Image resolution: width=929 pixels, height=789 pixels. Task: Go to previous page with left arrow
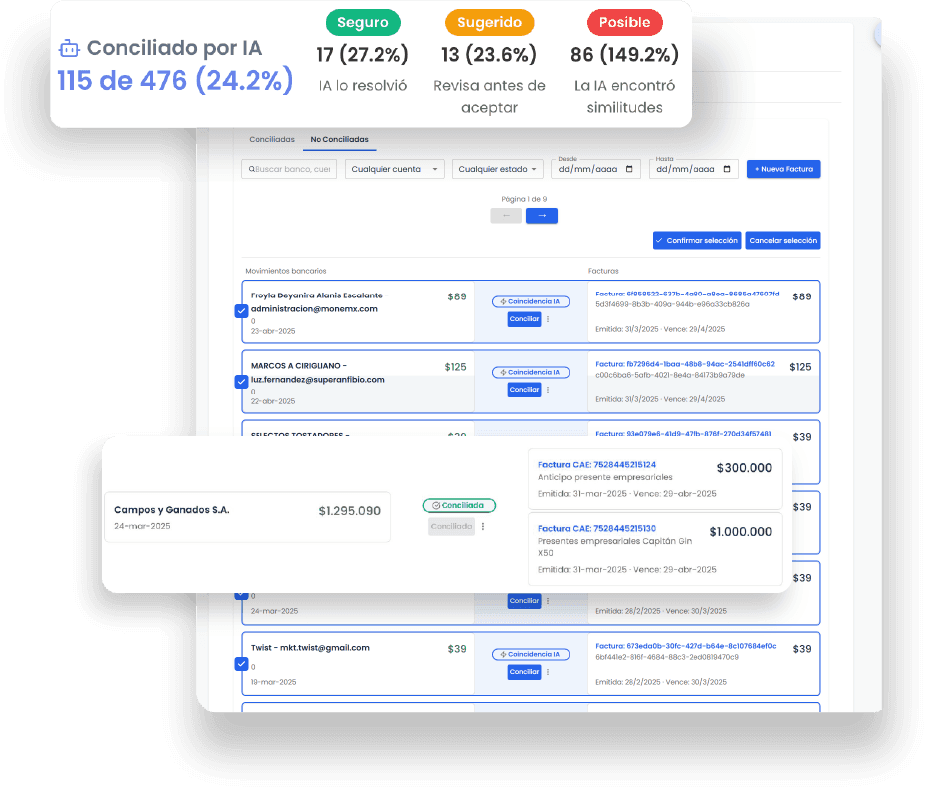506,216
